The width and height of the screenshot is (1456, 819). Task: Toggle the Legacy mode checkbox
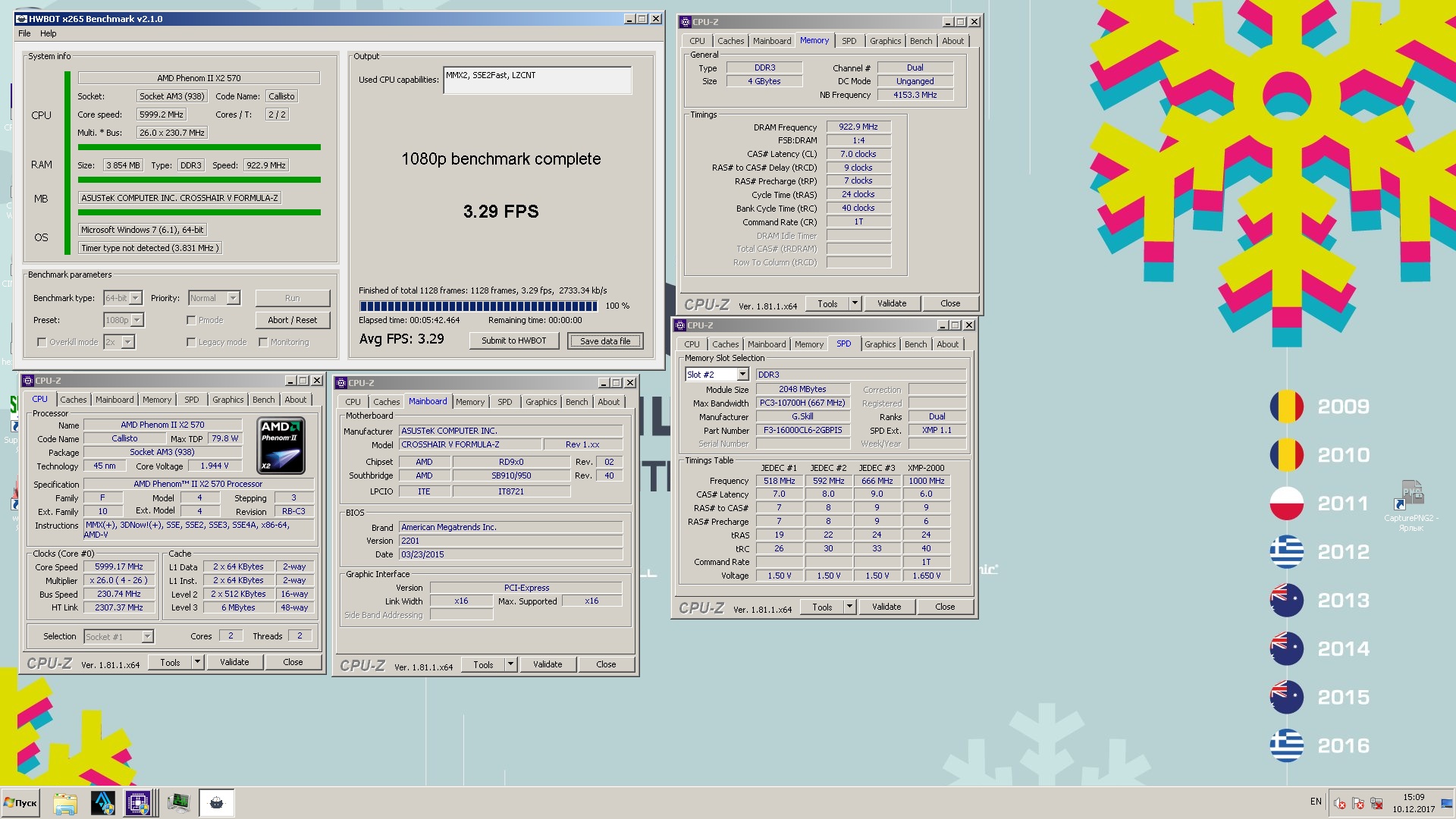[191, 342]
